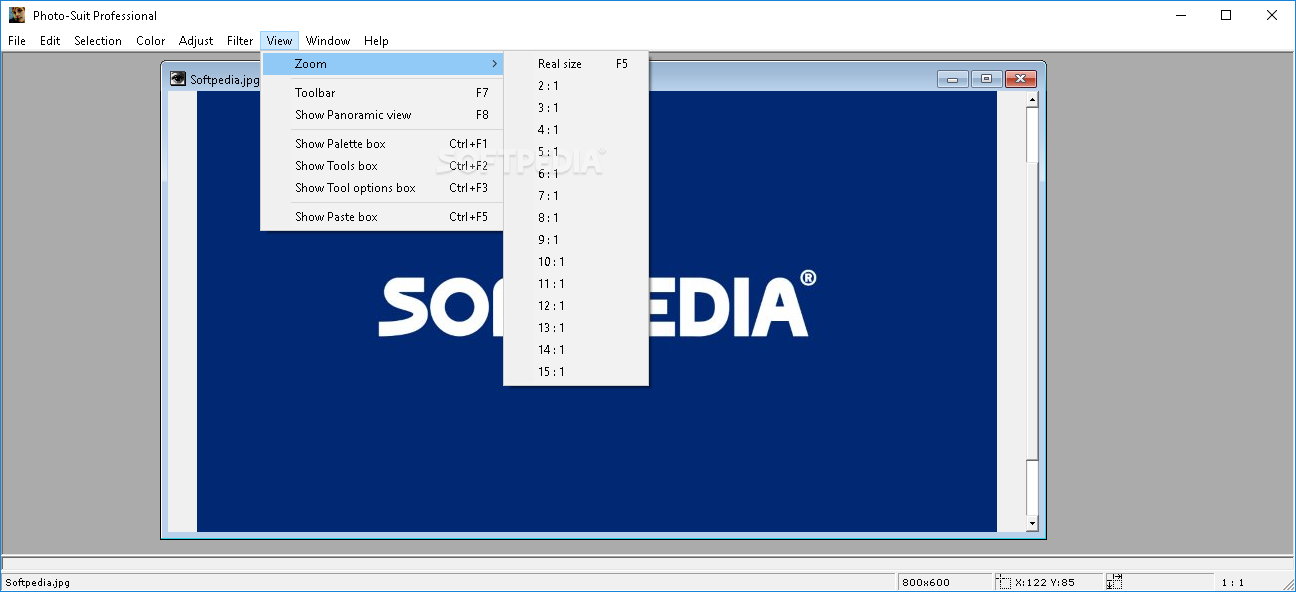Set zoom to 9 : 1
Image resolution: width=1296 pixels, height=592 pixels.
576,240
